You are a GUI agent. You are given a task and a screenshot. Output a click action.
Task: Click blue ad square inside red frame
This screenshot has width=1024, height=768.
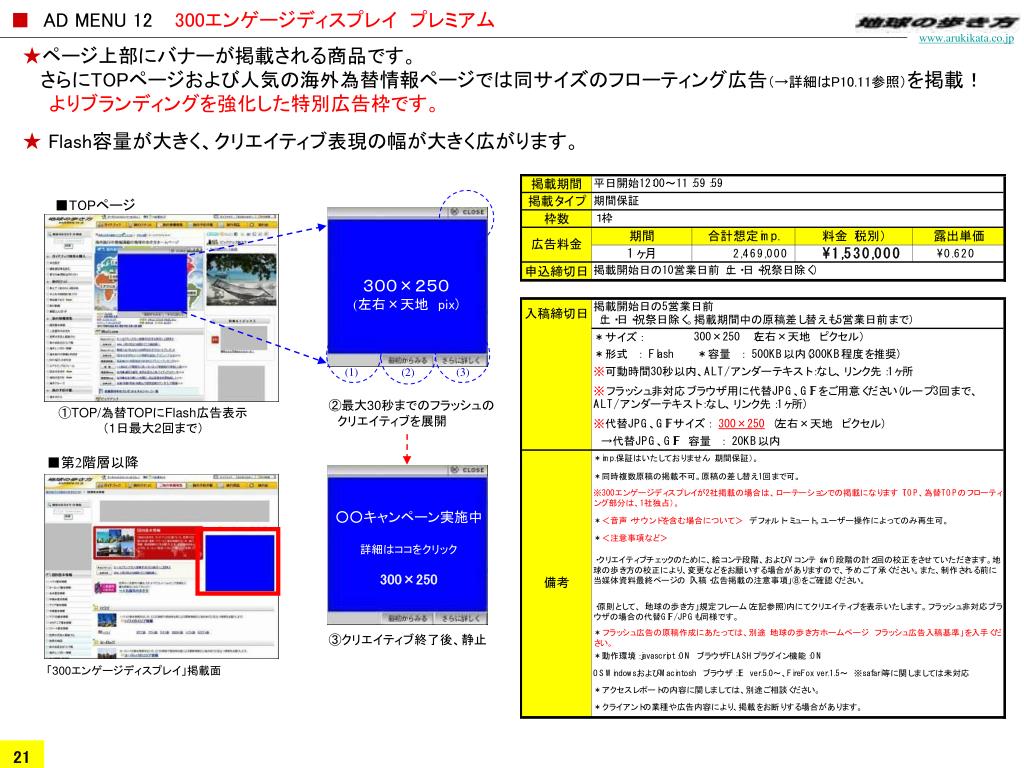240,562
